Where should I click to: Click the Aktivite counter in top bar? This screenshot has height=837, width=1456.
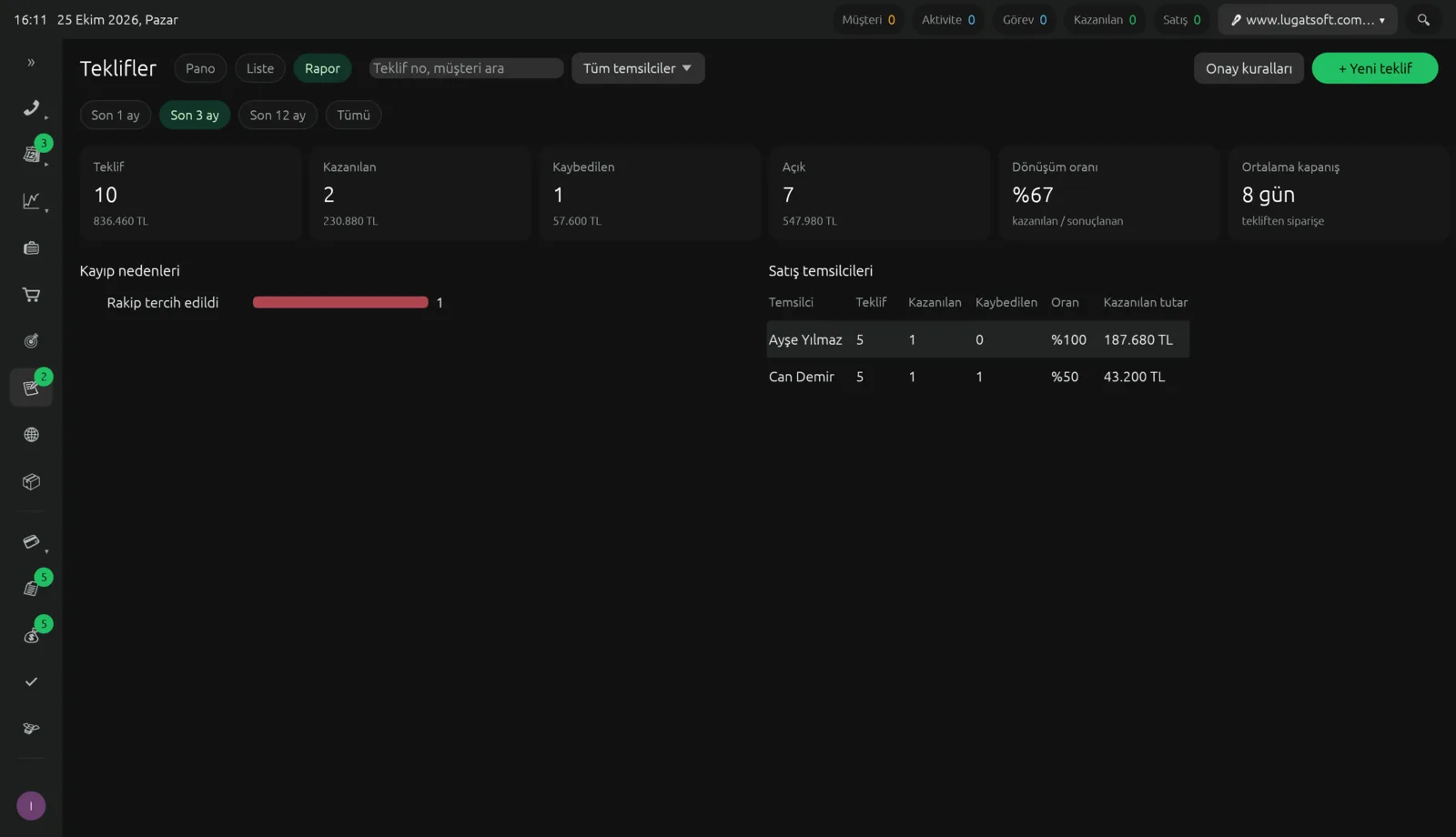pyautogui.click(x=948, y=20)
